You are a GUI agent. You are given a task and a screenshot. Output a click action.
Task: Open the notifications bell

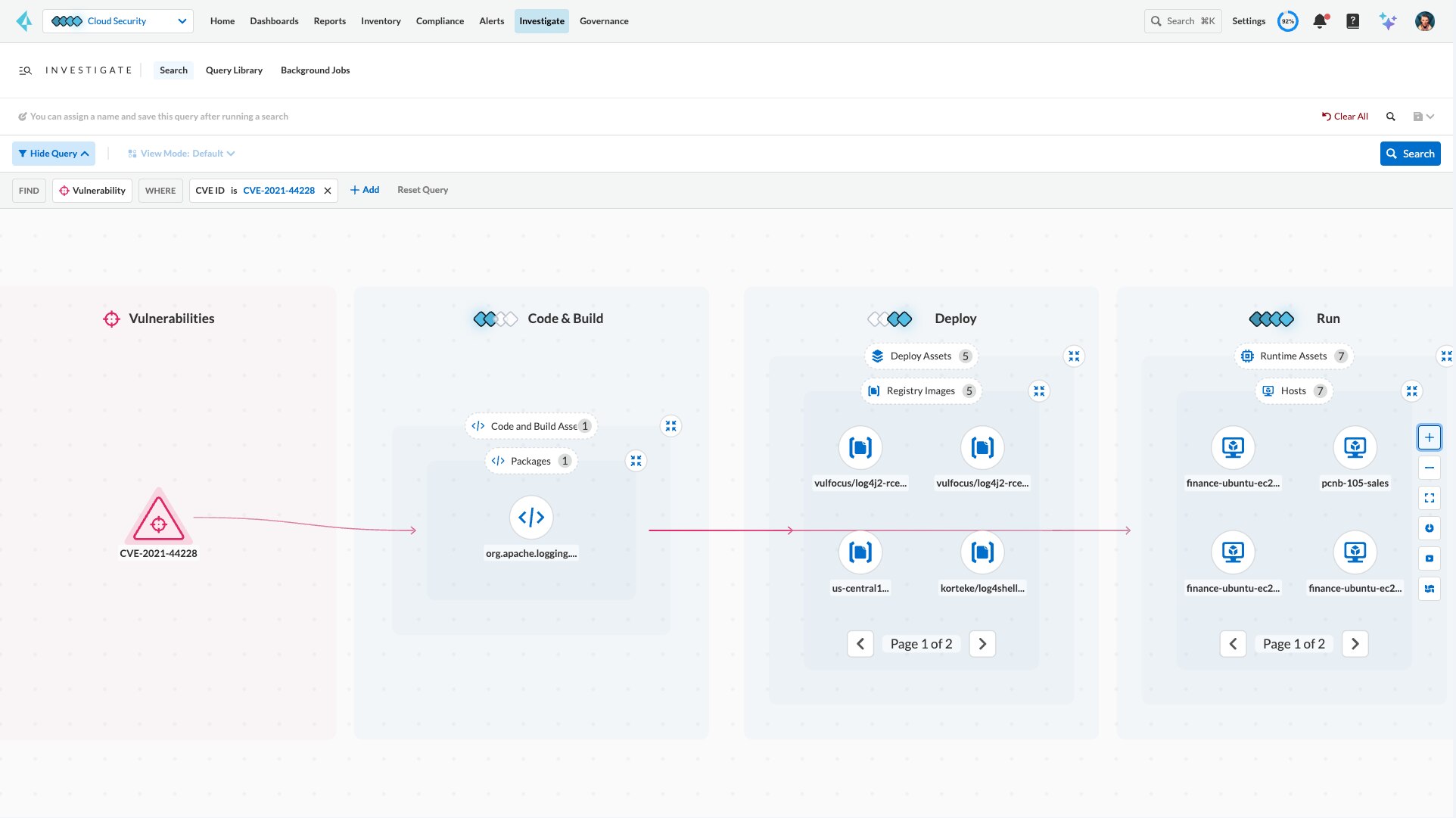tap(1320, 21)
